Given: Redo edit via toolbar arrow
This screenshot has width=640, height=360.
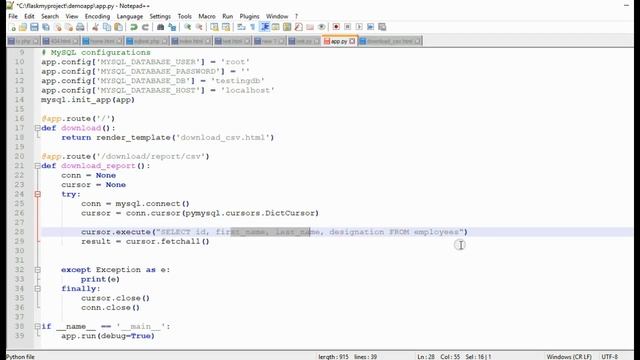Looking at the screenshot, I should pyautogui.click(x=145, y=27).
